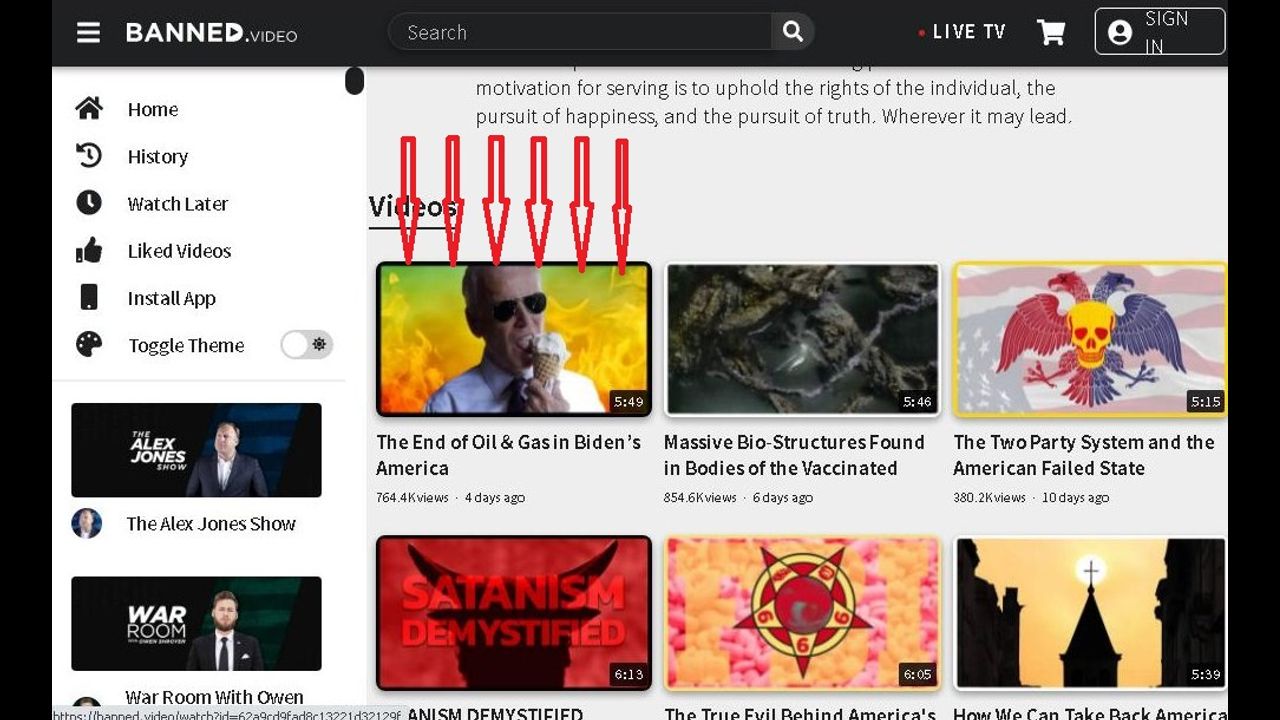Type in the Search field
Screen dimensions: 1280x720
[580, 32]
